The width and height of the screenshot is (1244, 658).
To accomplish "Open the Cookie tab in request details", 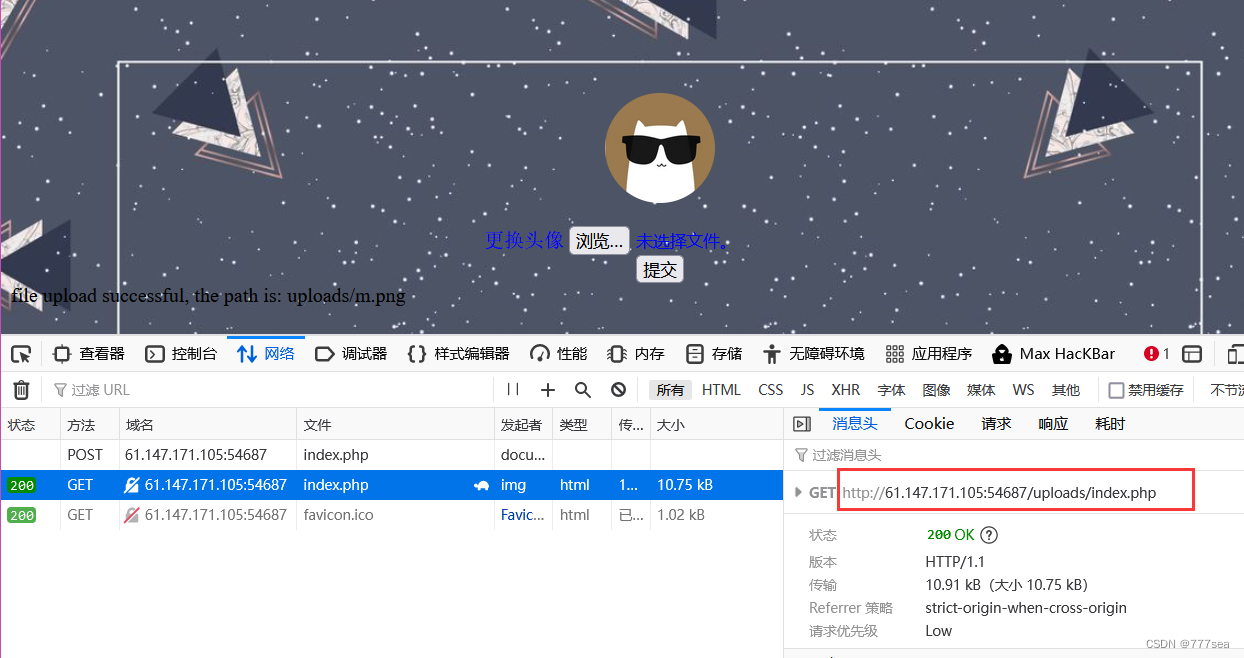I will click(928, 423).
